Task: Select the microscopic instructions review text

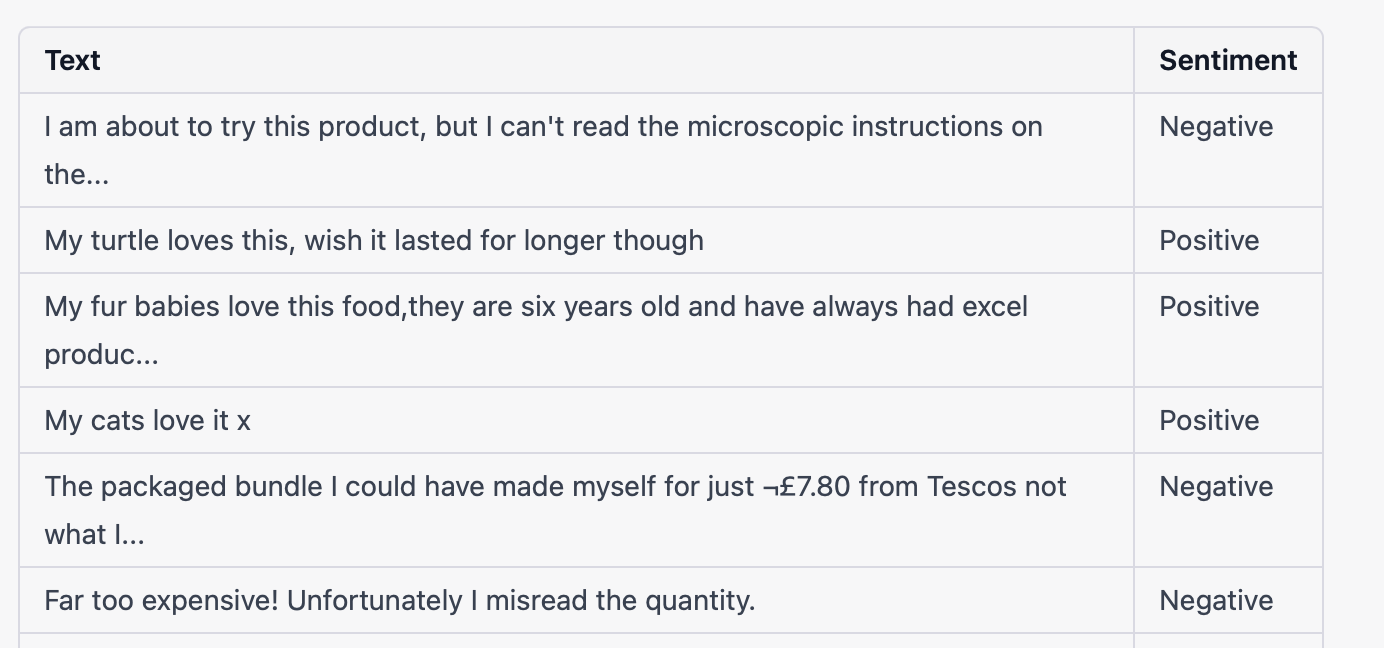Action: [x=543, y=151]
